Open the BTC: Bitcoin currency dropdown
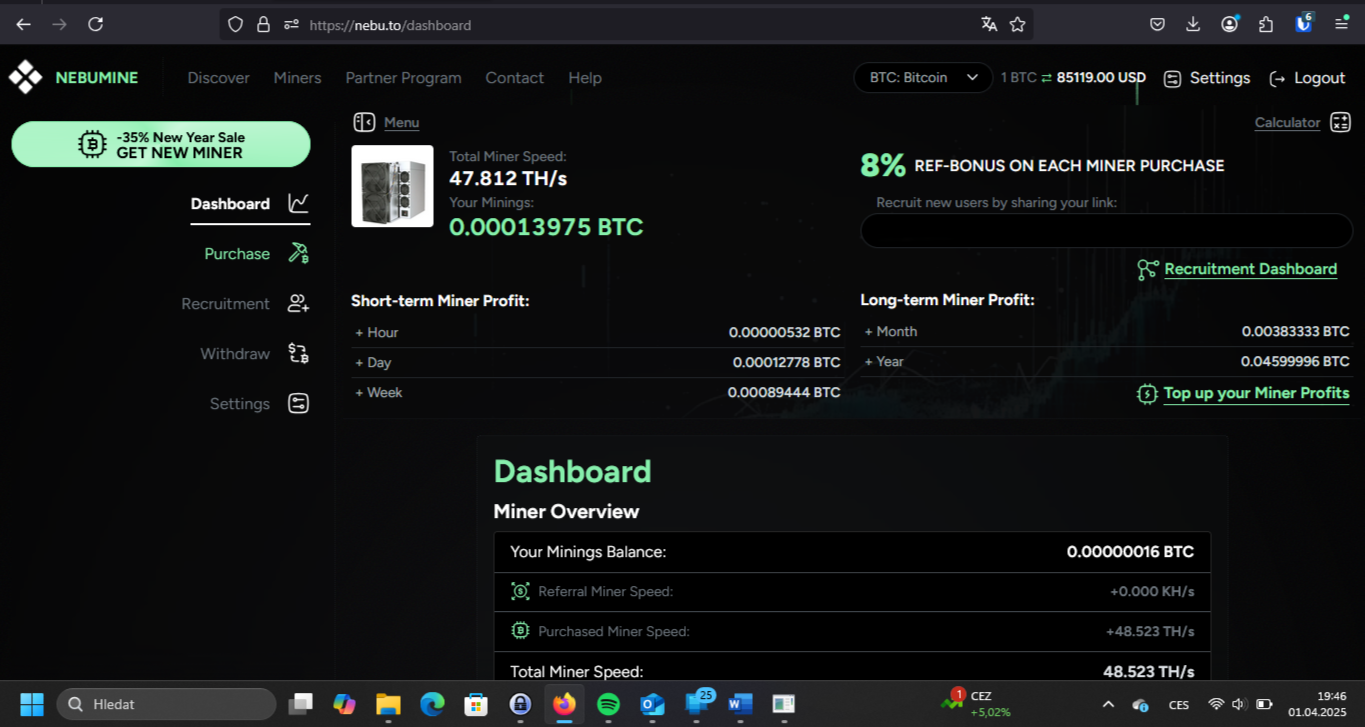The height and width of the screenshot is (727, 1365). [x=923, y=78]
